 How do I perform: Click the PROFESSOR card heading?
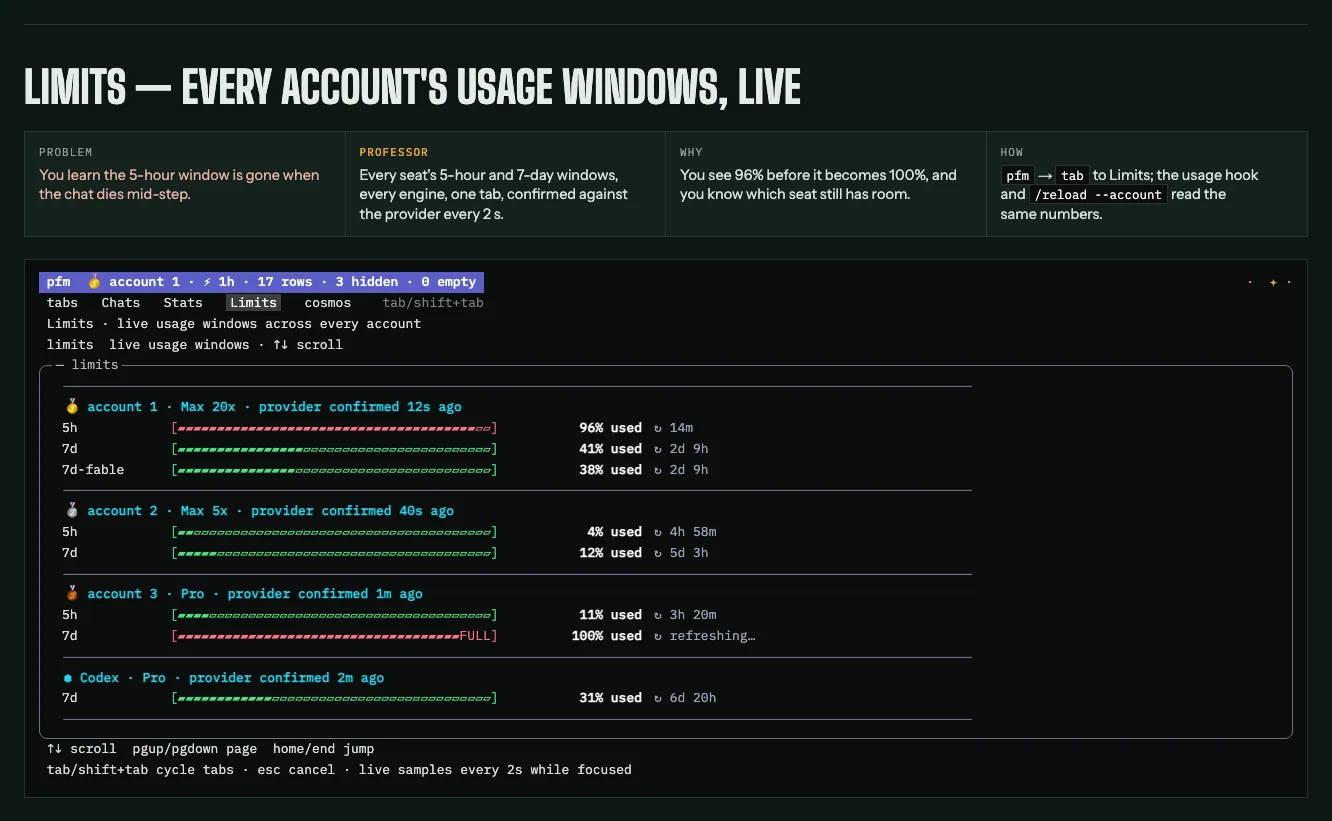[394, 153]
